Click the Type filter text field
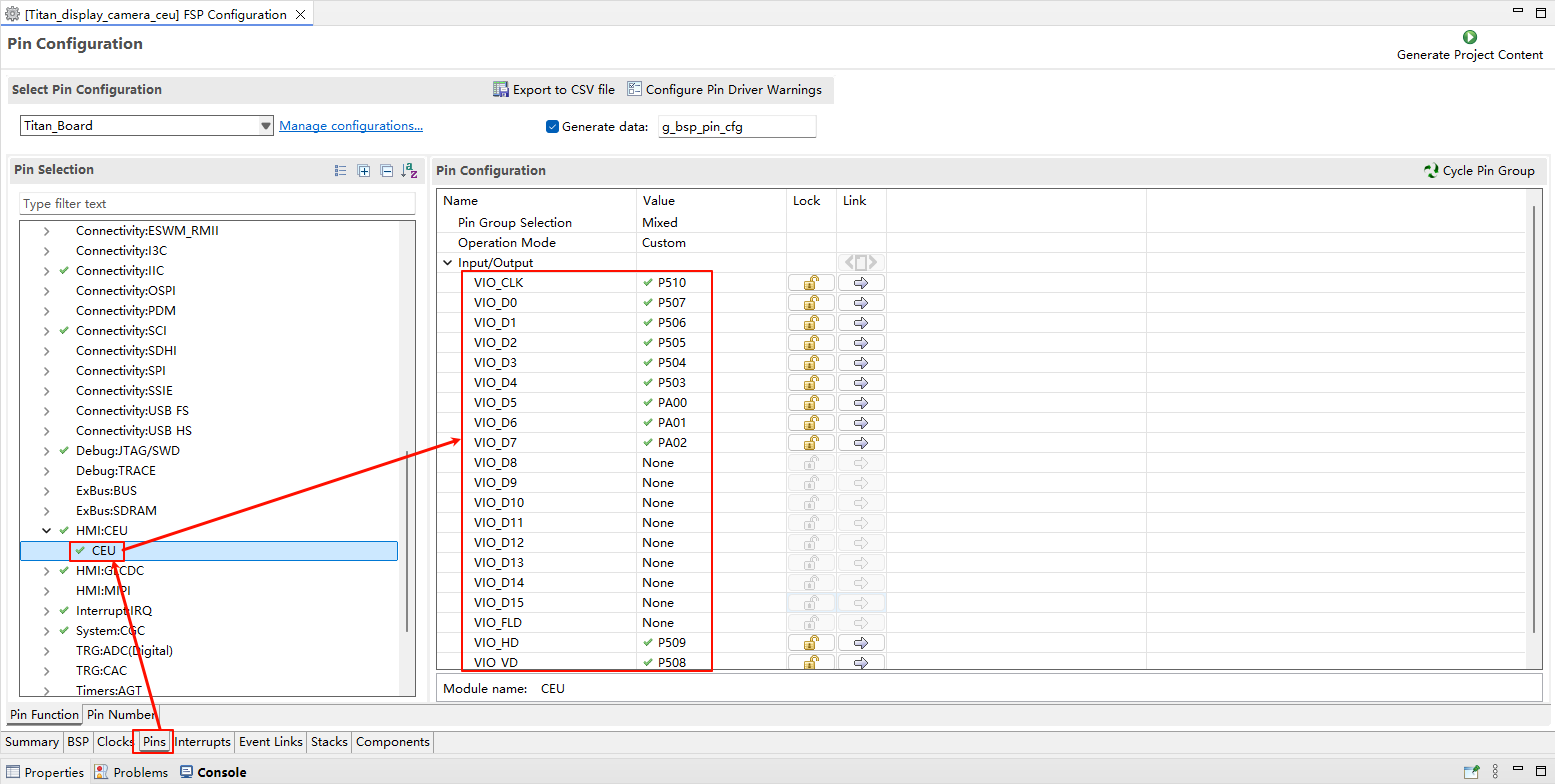Screen dimensions: 1555x784 (x=217, y=204)
